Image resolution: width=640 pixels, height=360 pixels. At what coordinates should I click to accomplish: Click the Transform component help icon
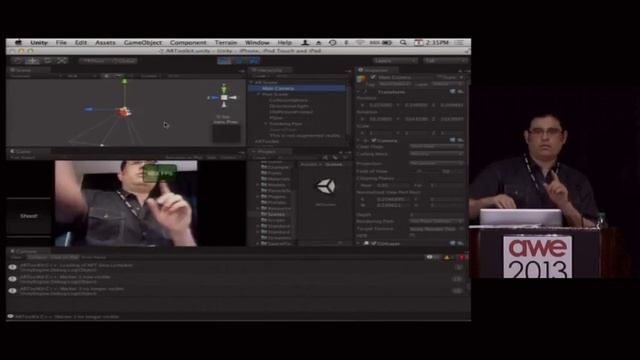click(453, 92)
